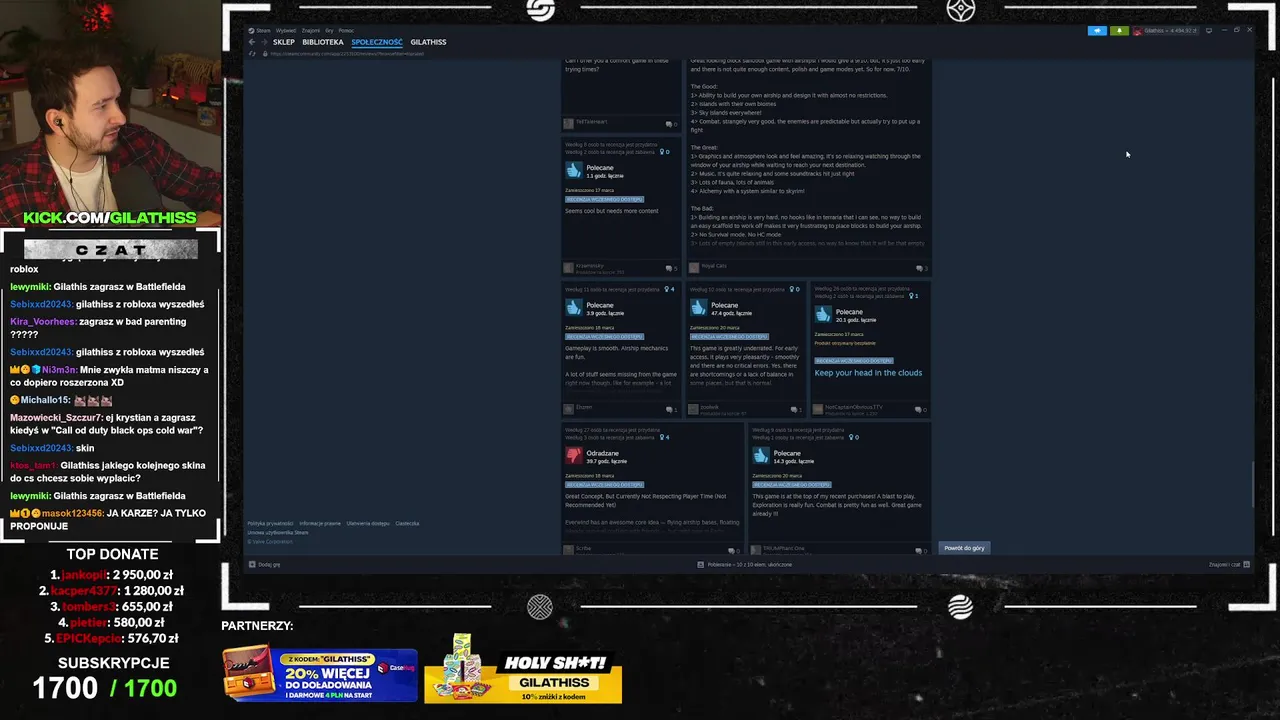
Task: Click 'Dodaj grę' add game button
Action: click(264, 564)
